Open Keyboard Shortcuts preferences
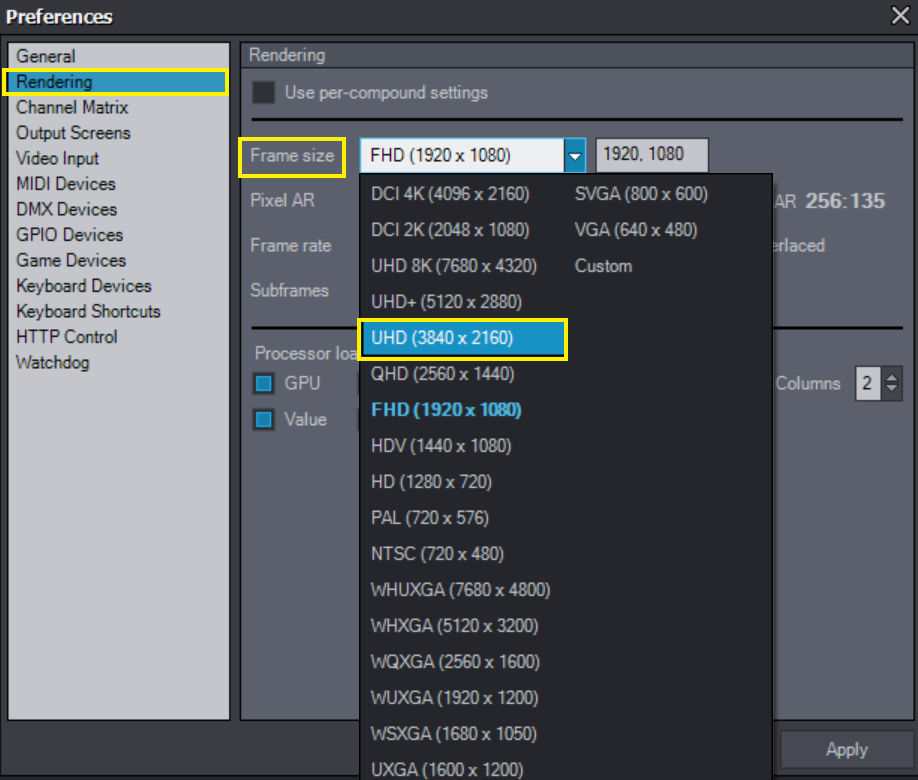Viewport: 918px width, 780px height. coord(88,311)
